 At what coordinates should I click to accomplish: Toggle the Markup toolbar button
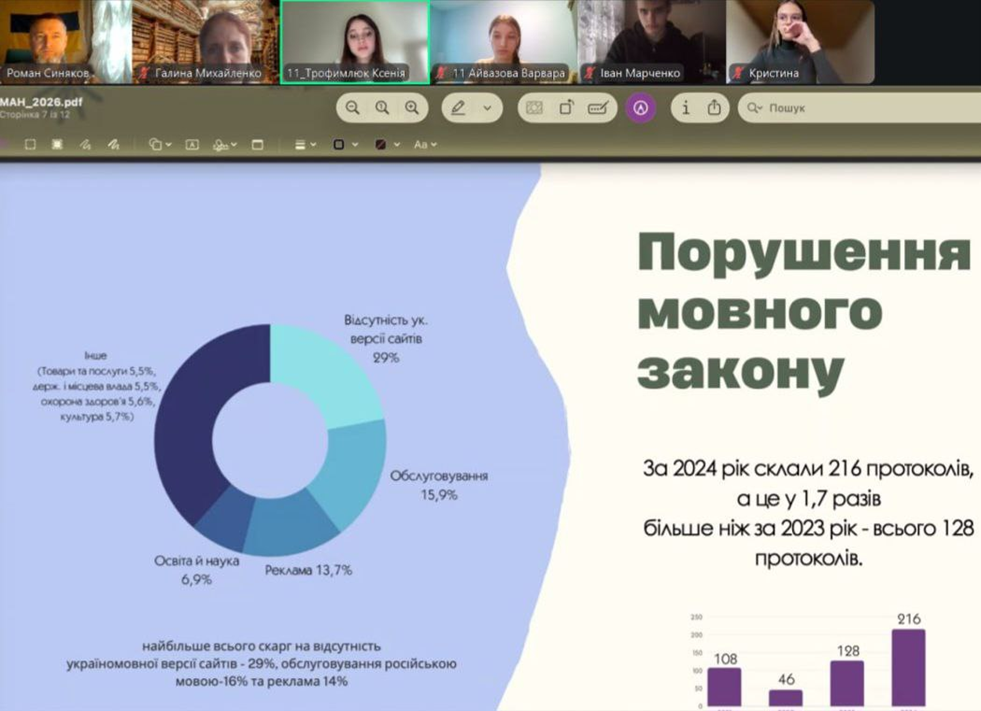click(641, 108)
